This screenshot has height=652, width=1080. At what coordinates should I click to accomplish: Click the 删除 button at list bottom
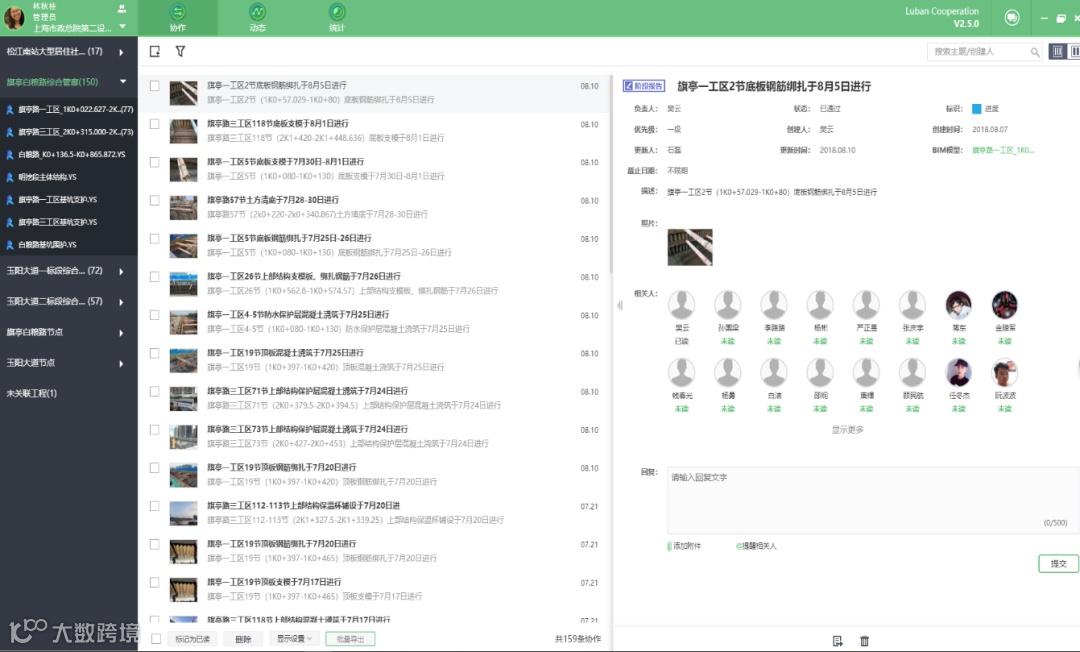(243, 639)
